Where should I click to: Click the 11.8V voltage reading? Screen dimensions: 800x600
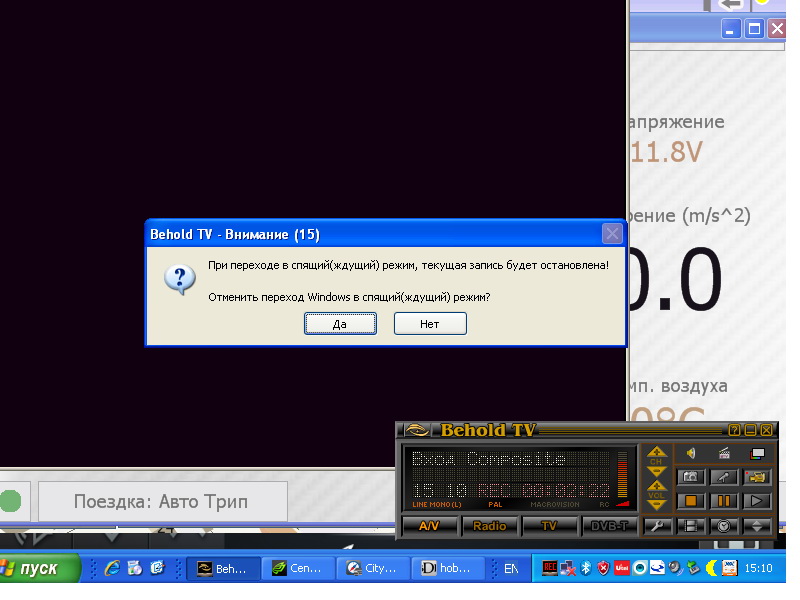pyautogui.click(x=667, y=152)
